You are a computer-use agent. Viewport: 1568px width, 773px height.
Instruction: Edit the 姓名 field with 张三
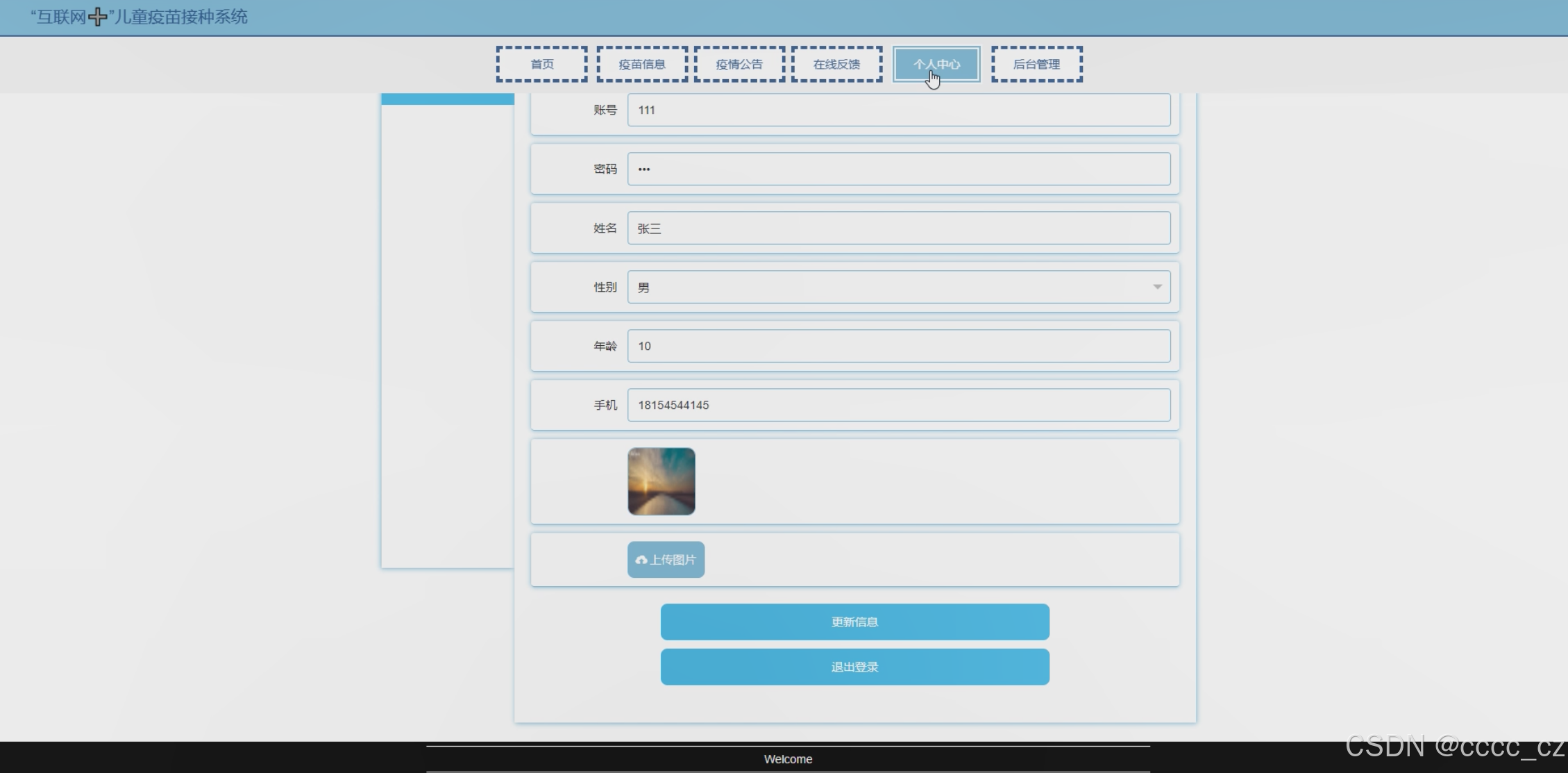898,228
